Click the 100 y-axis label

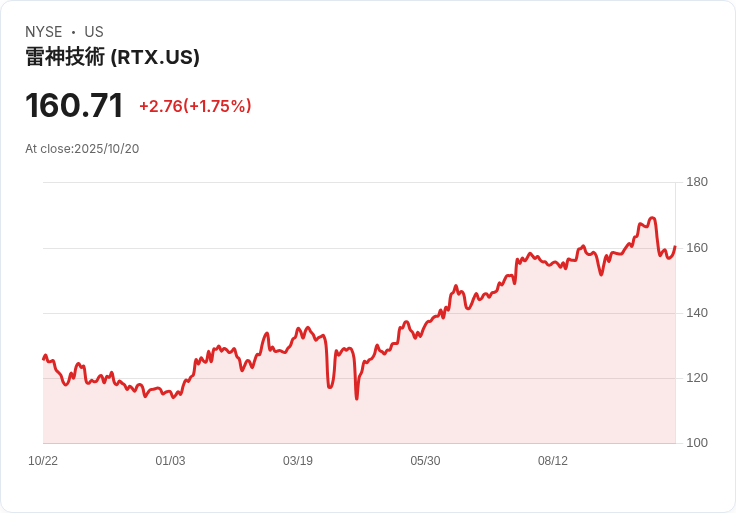697,443
